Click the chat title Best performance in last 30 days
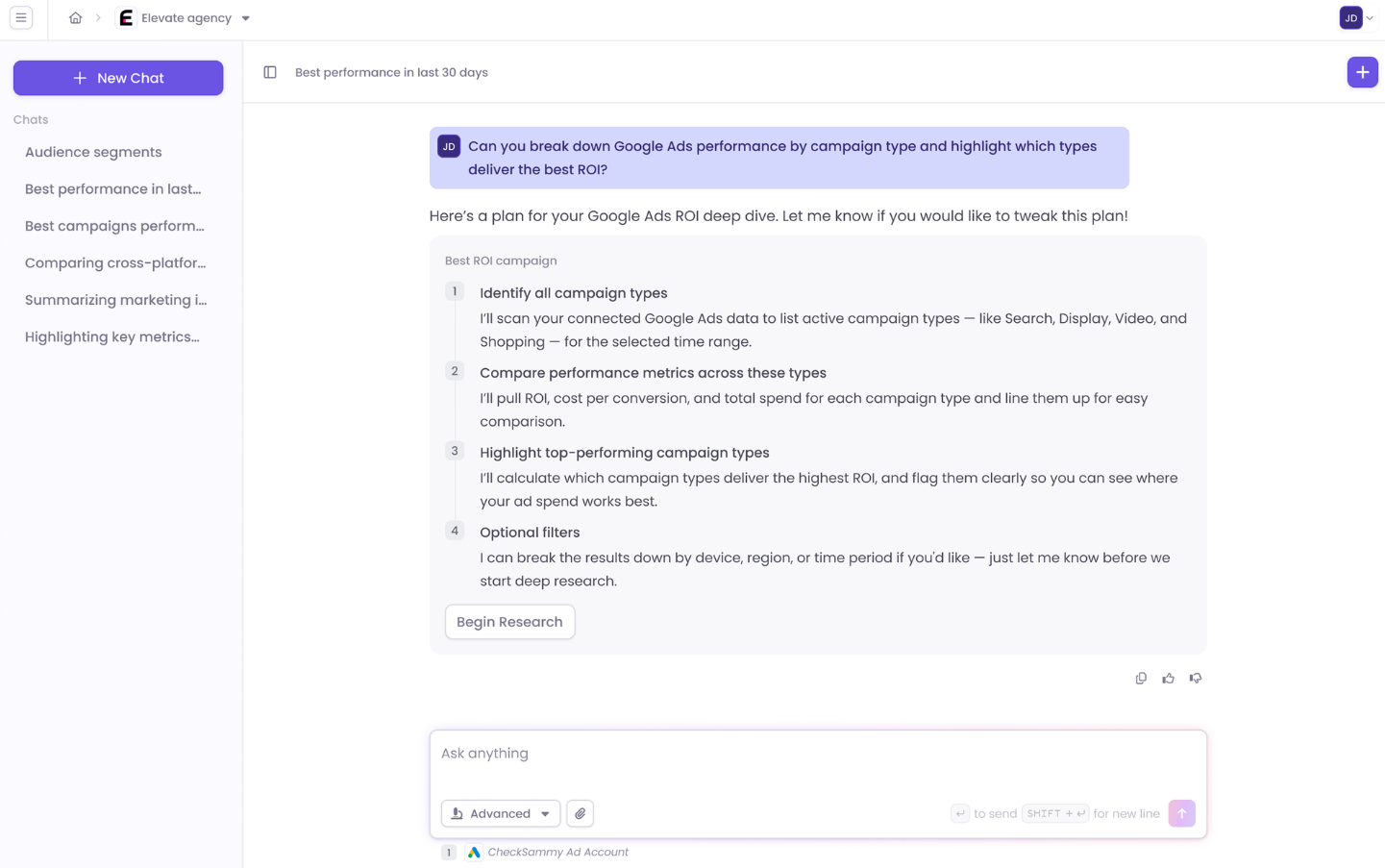The width and height of the screenshot is (1385, 868). click(391, 72)
